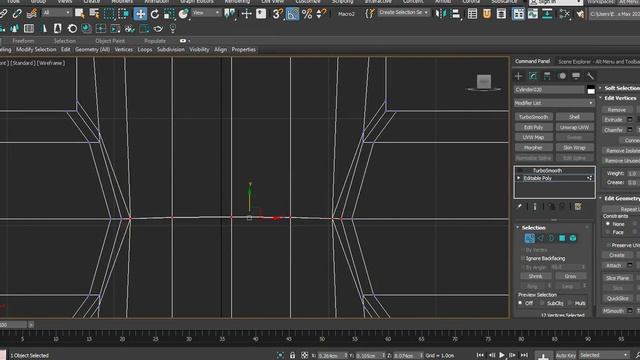
Task: Select Preview Selection SubObj radio
Action: (542, 303)
